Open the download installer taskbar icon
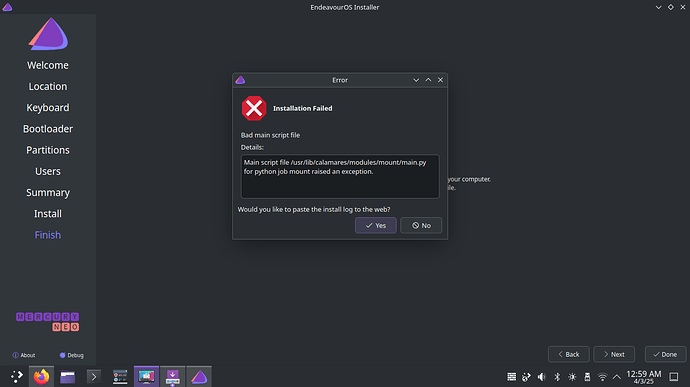Image resolution: width=690 pixels, height=387 pixels. pos(172,377)
